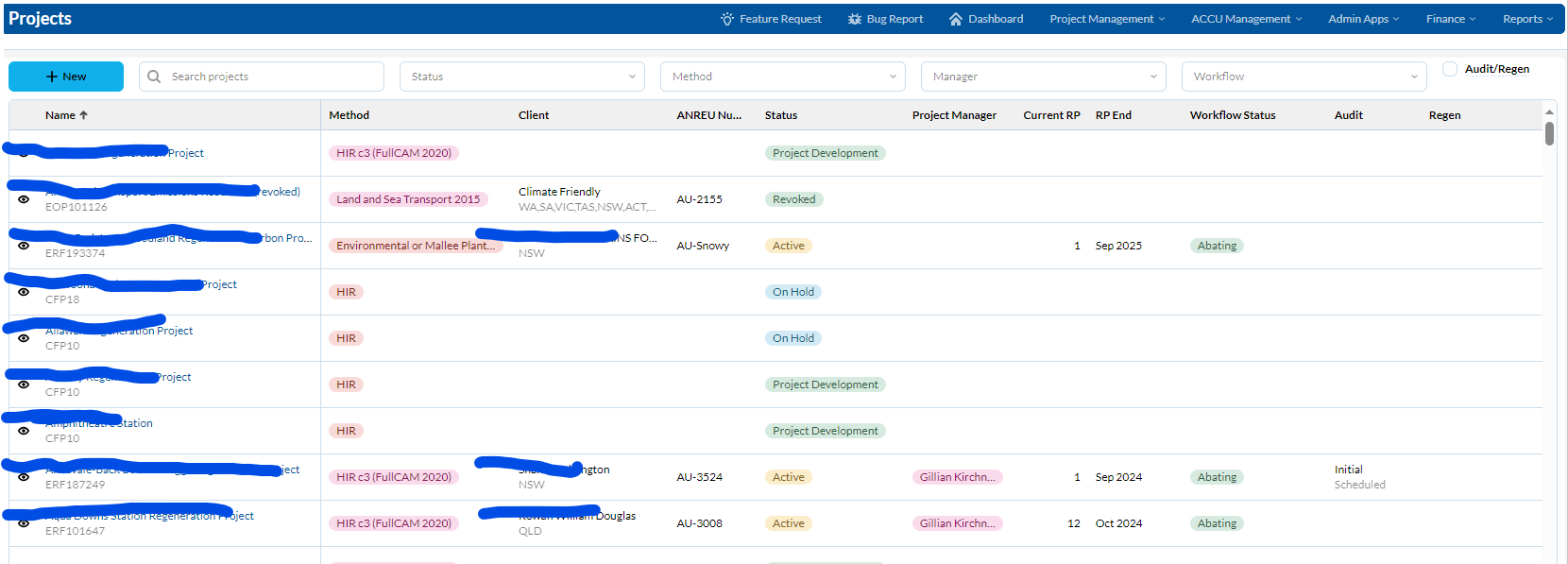Screen dimensions: 1568x564
Task: Click the Bug Report bug icon
Action: pos(855,19)
